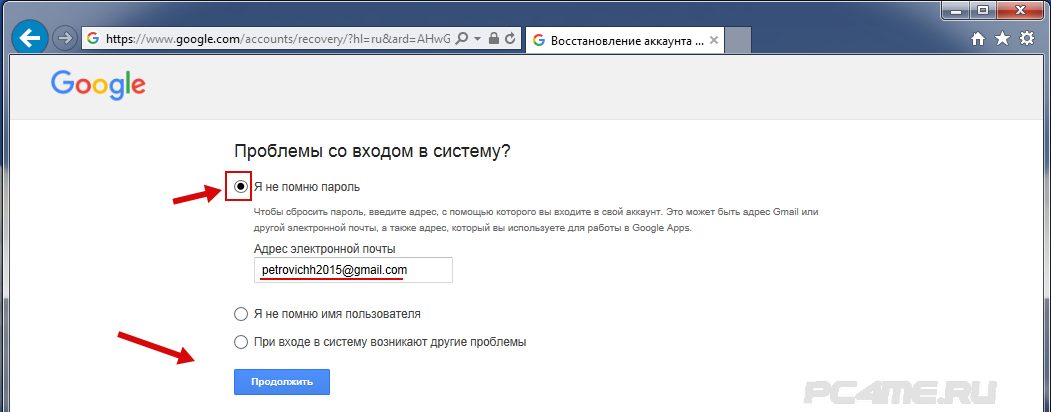Viewport: 1051px width, 412px height.
Task: Click the 'Проблемы со входом в систему?' heading
Action: (x=372, y=151)
